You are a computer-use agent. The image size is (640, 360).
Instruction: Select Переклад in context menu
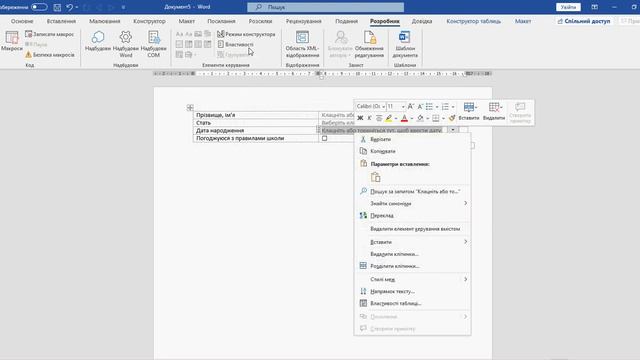(x=413, y=216)
